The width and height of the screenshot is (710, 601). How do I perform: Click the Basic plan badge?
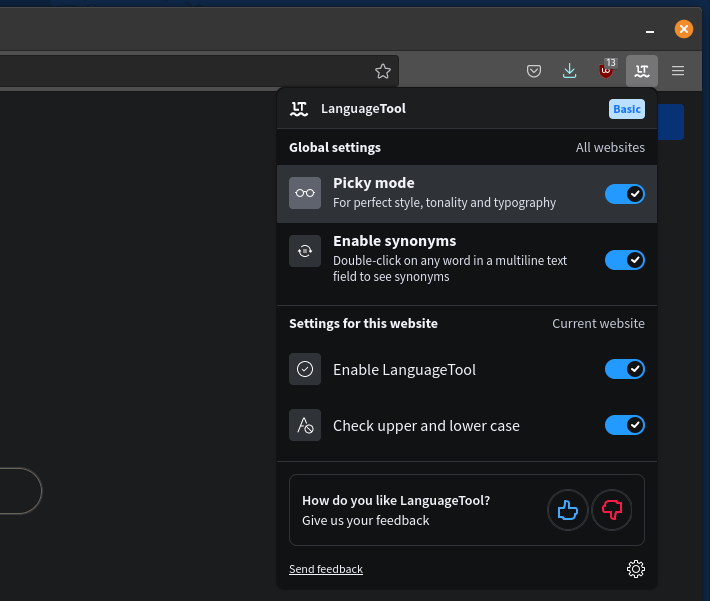[627, 109]
